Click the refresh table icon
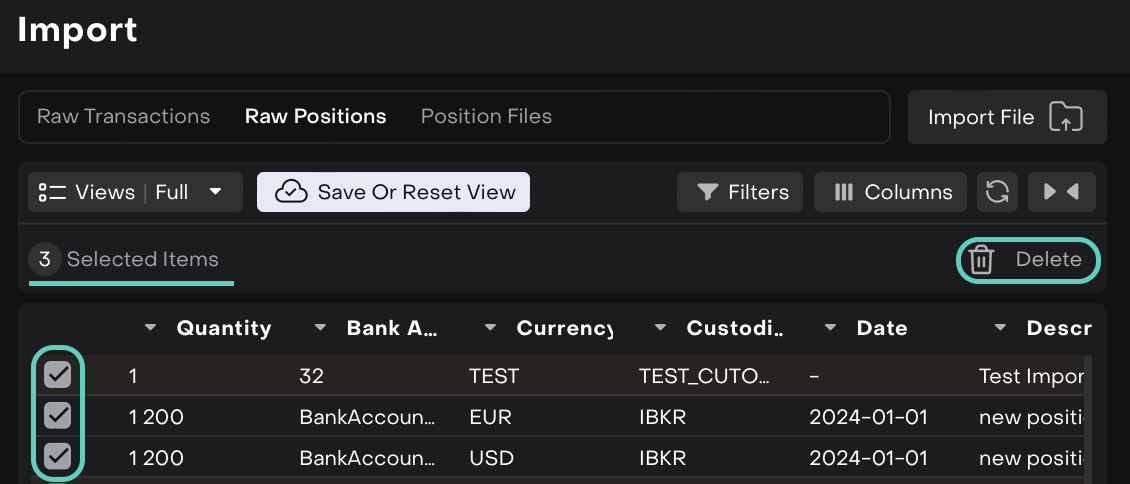The height and width of the screenshot is (484, 1130). tap(997, 192)
